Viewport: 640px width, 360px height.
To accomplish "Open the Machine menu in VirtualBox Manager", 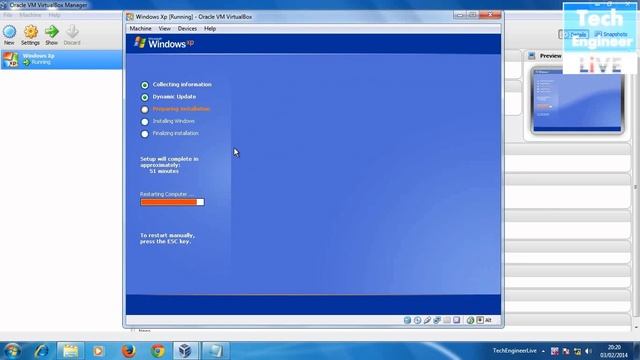I will coord(30,15).
